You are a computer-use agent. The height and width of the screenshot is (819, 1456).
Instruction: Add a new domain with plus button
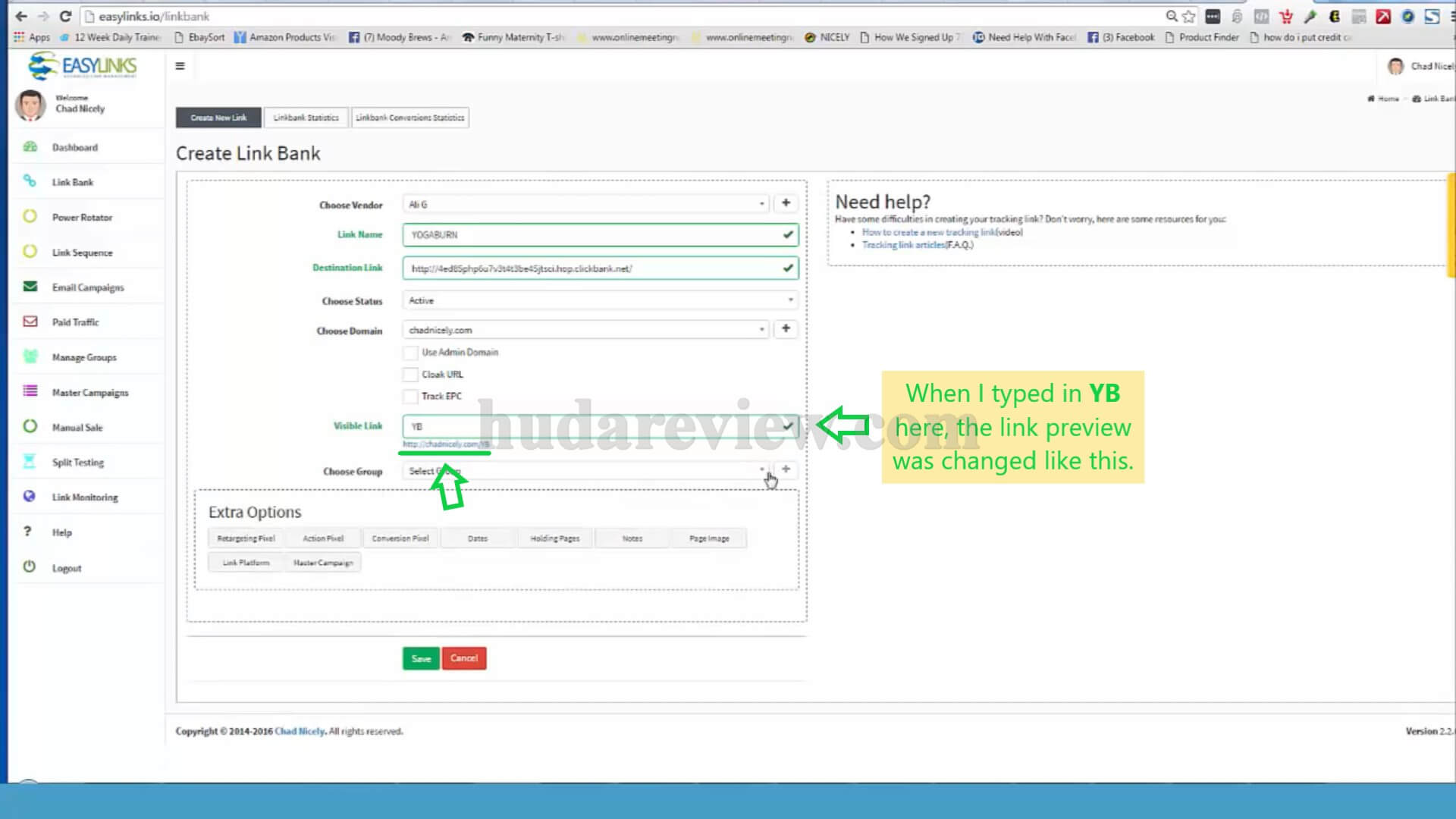click(x=786, y=328)
